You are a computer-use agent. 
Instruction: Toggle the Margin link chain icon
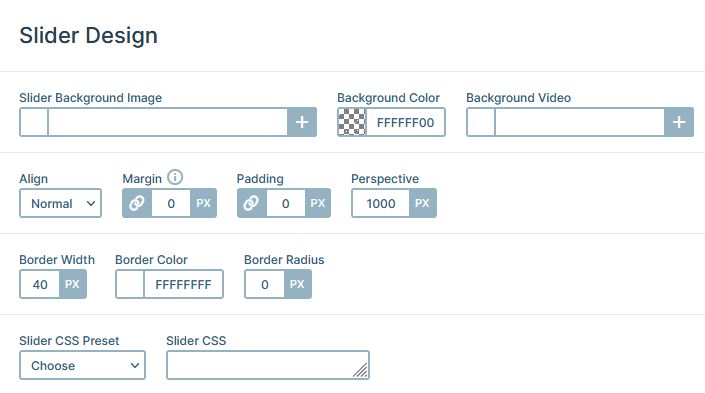137,203
